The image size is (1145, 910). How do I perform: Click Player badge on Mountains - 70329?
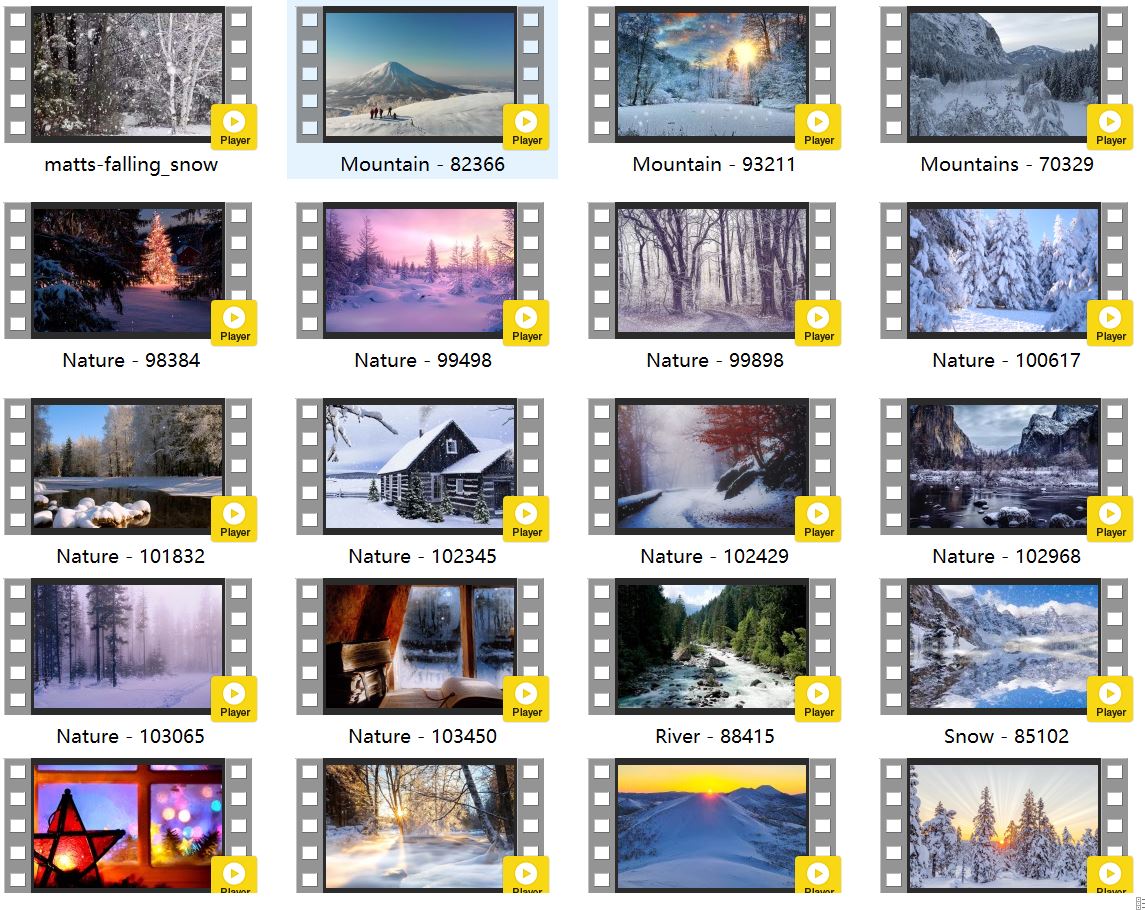click(1110, 127)
